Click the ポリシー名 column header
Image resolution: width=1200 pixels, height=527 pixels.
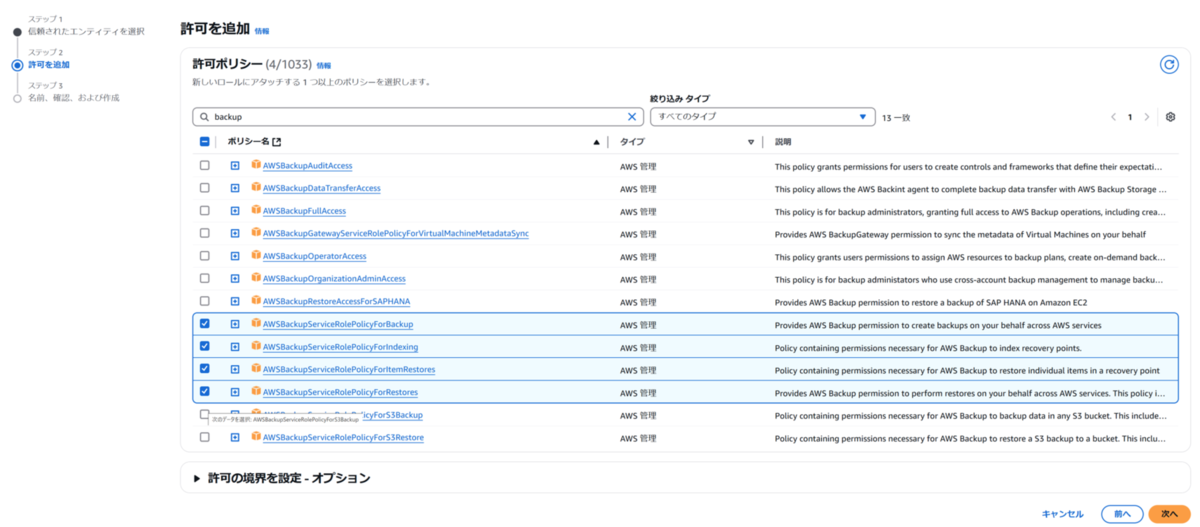(x=248, y=142)
